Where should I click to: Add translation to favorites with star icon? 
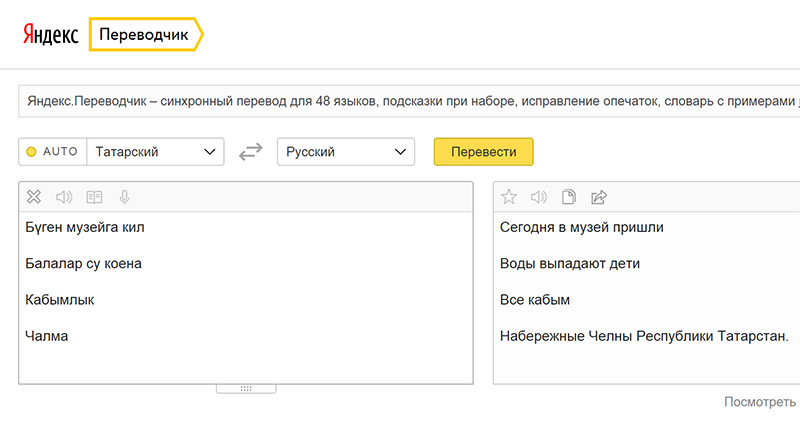point(509,196)
